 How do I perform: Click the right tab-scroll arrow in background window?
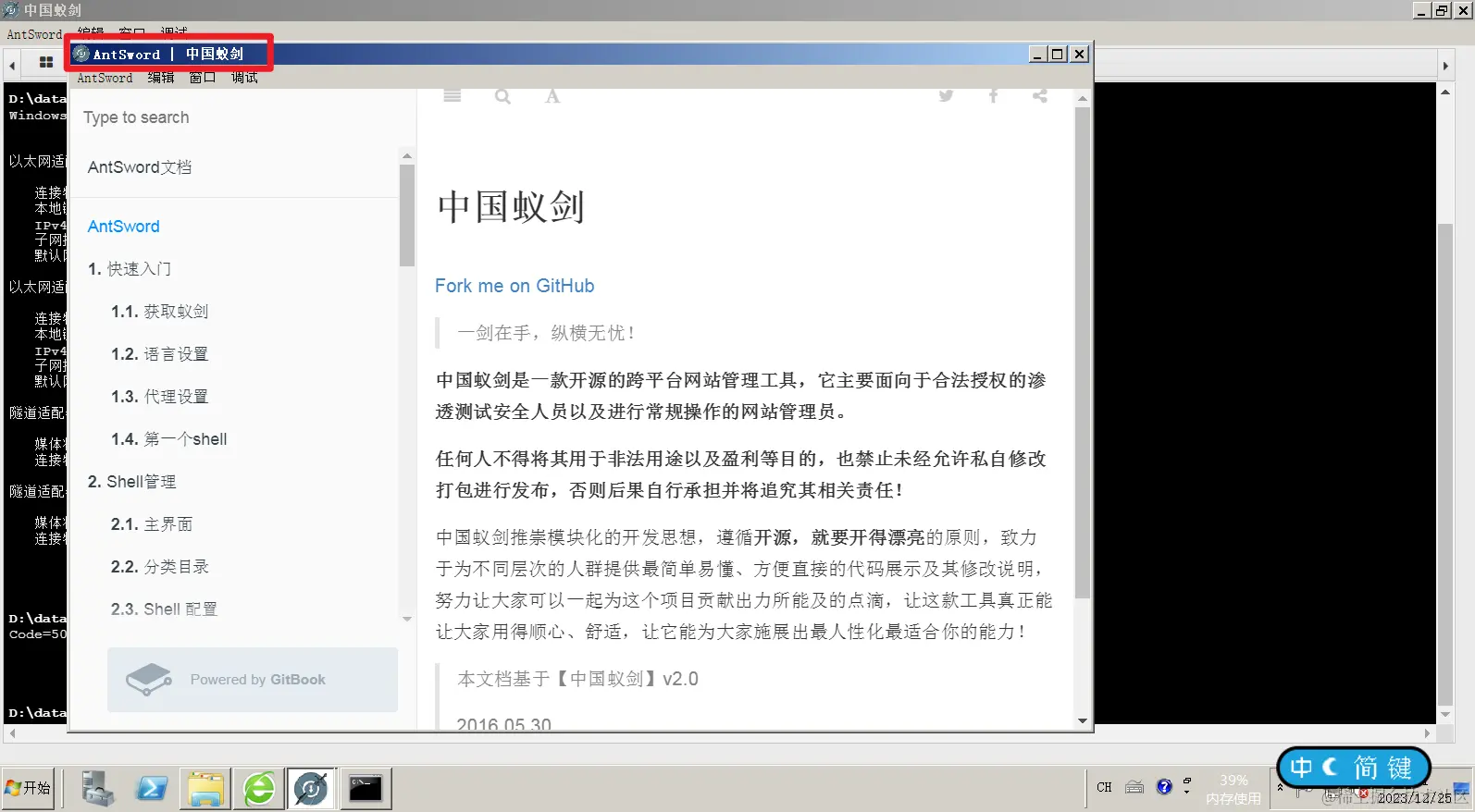point(1445,66)
